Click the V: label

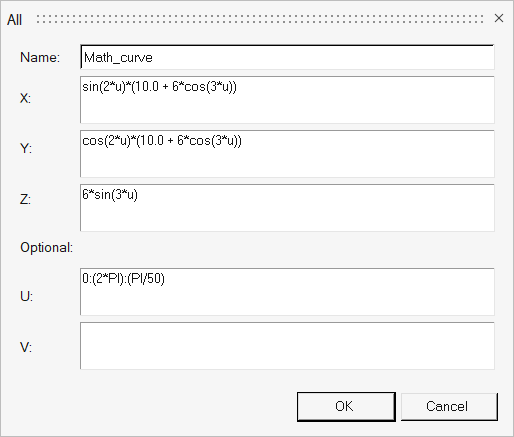click(x=26, y=347)
